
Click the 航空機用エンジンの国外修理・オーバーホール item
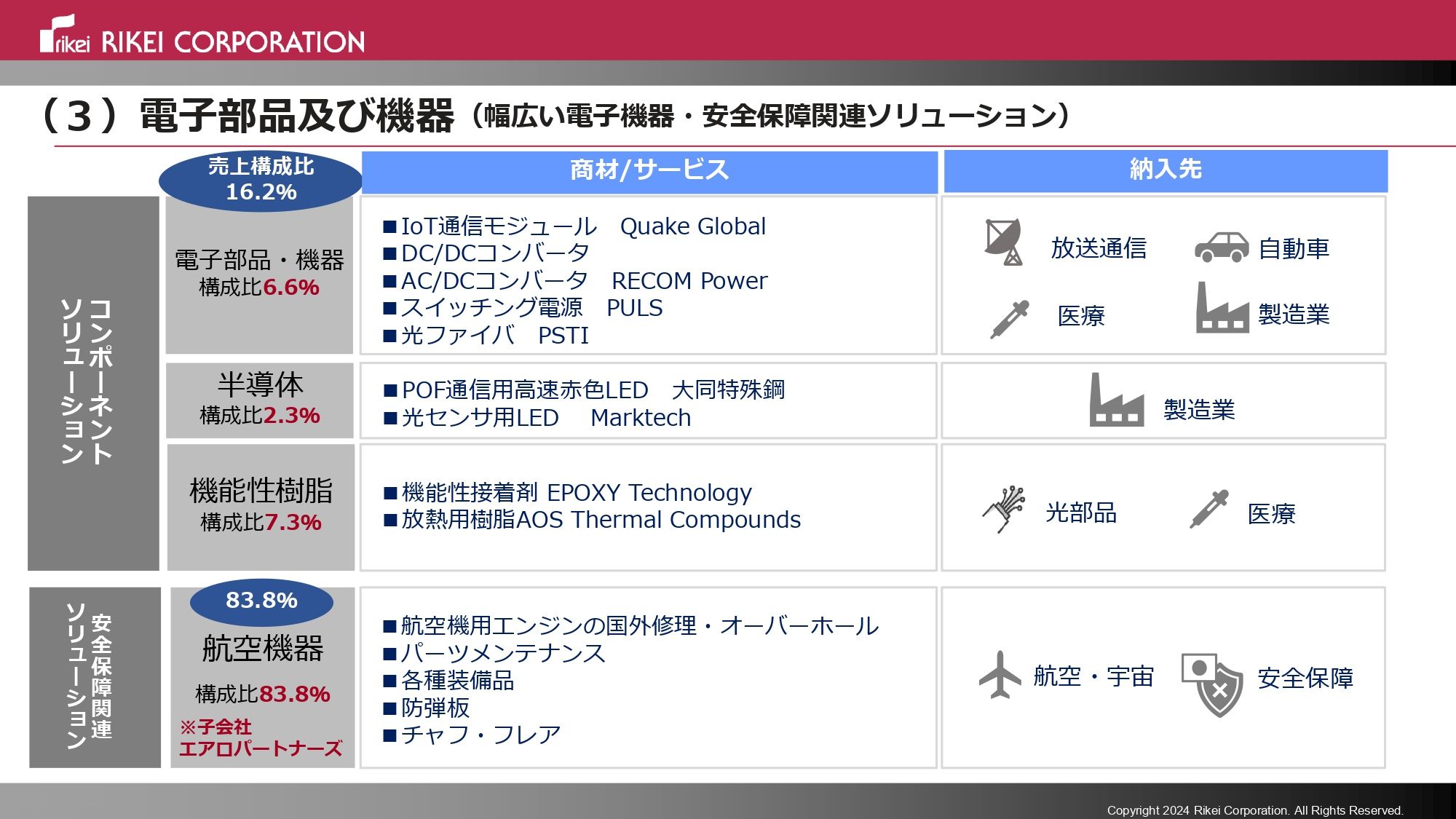(631, 626)
